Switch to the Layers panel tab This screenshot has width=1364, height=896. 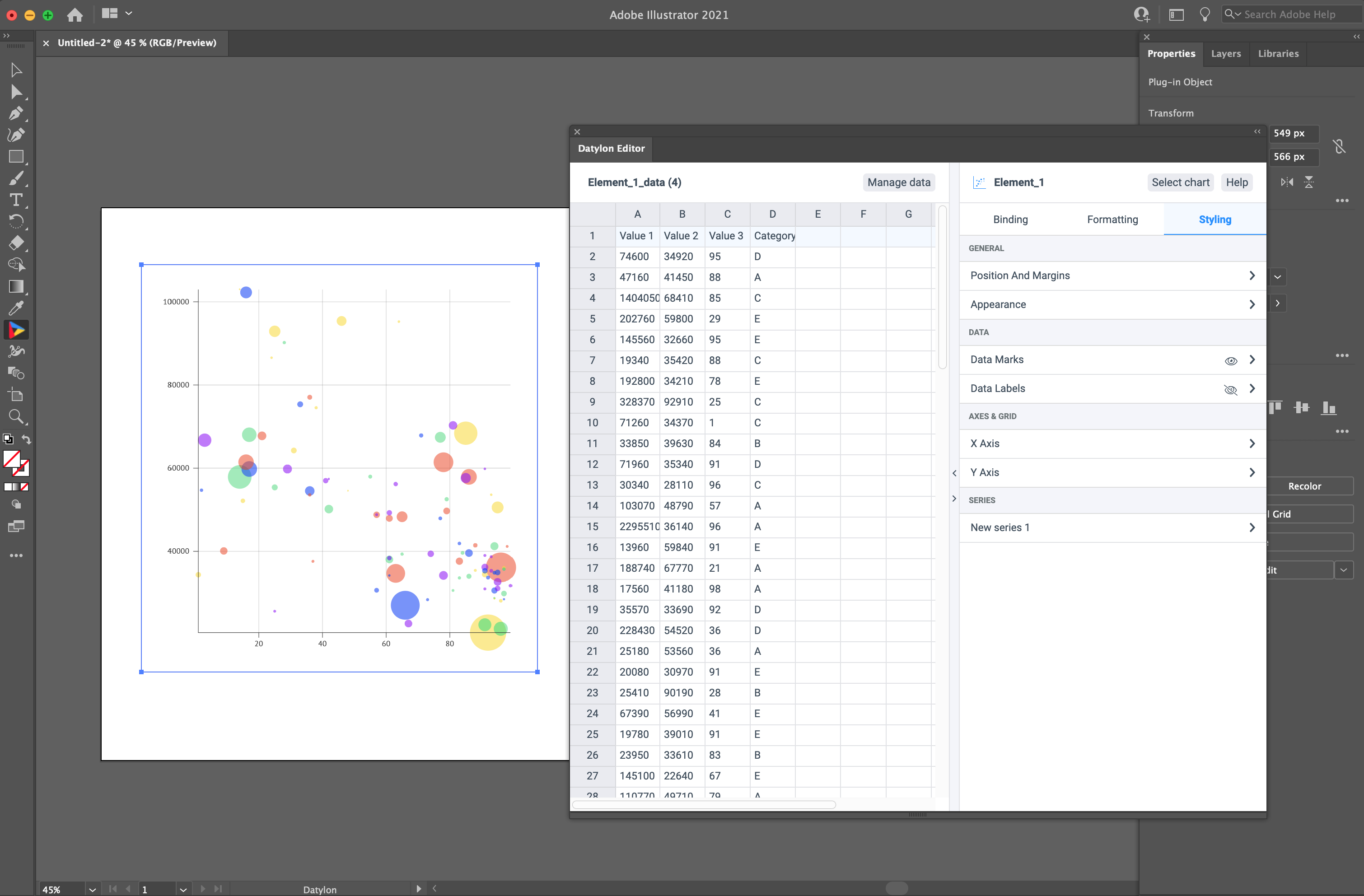(x=1225, y=53)
